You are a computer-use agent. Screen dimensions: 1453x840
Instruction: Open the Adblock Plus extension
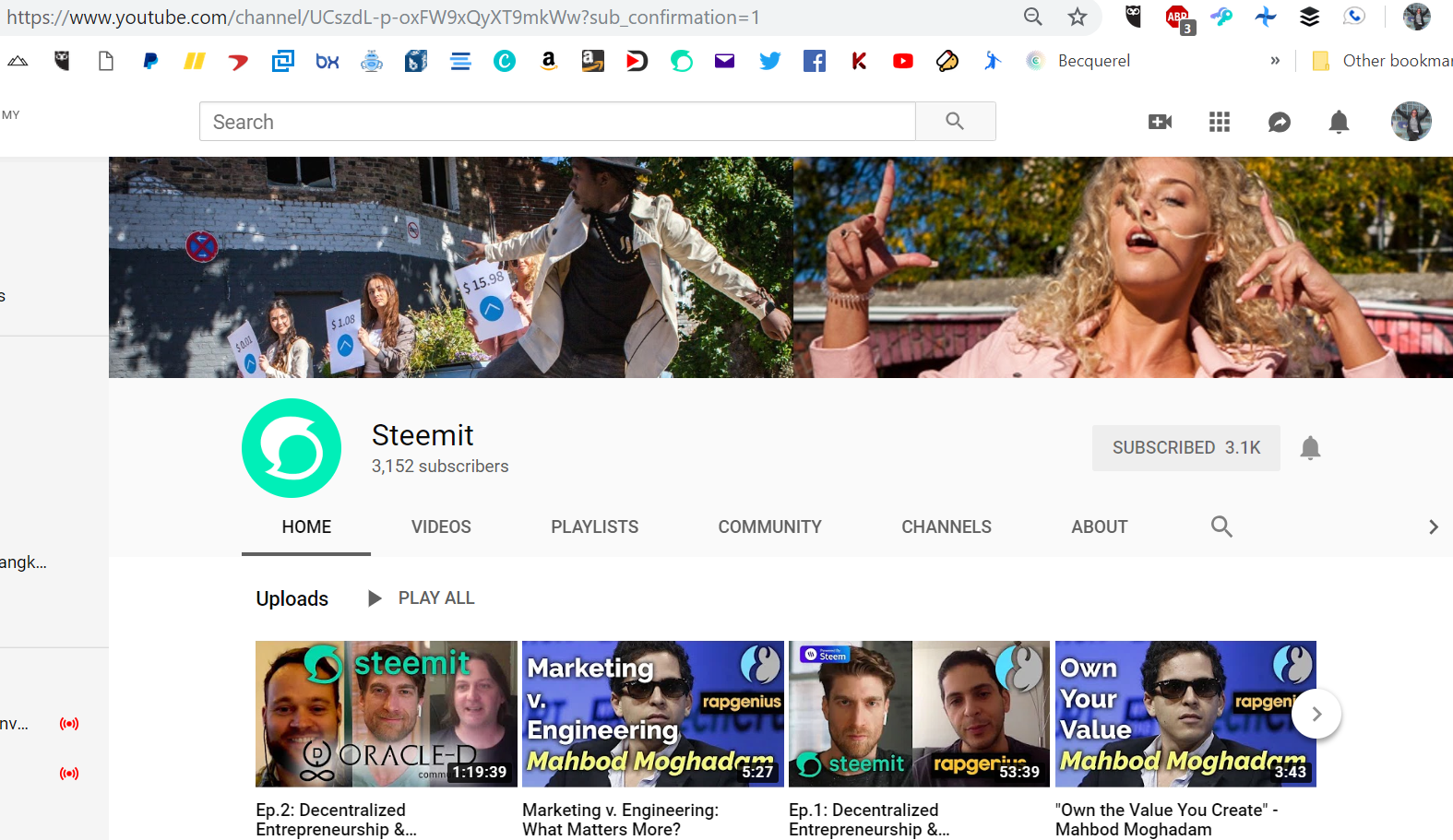tap(1178, 18)
